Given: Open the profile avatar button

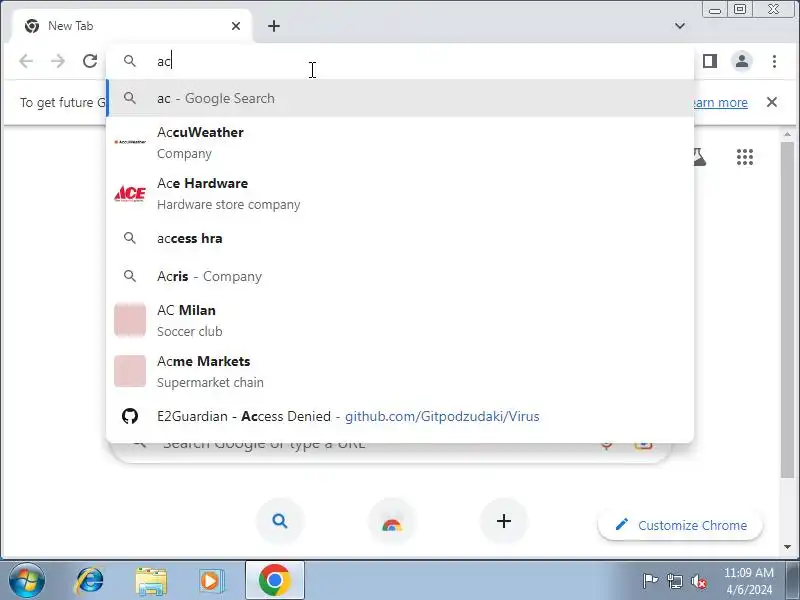Looking at the screenshot, I should pos(742,61).
